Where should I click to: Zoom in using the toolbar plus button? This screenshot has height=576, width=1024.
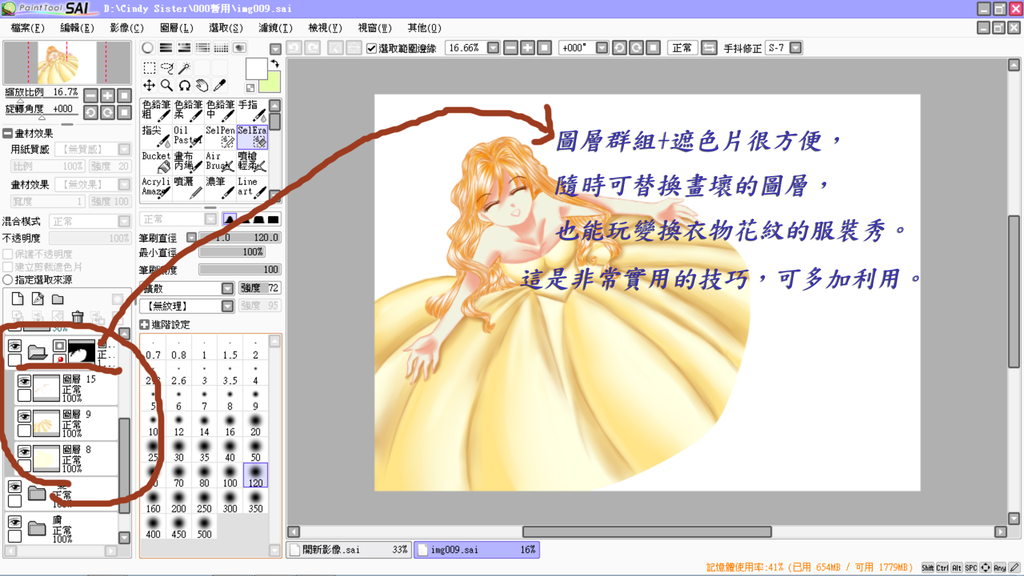(528, 48)
